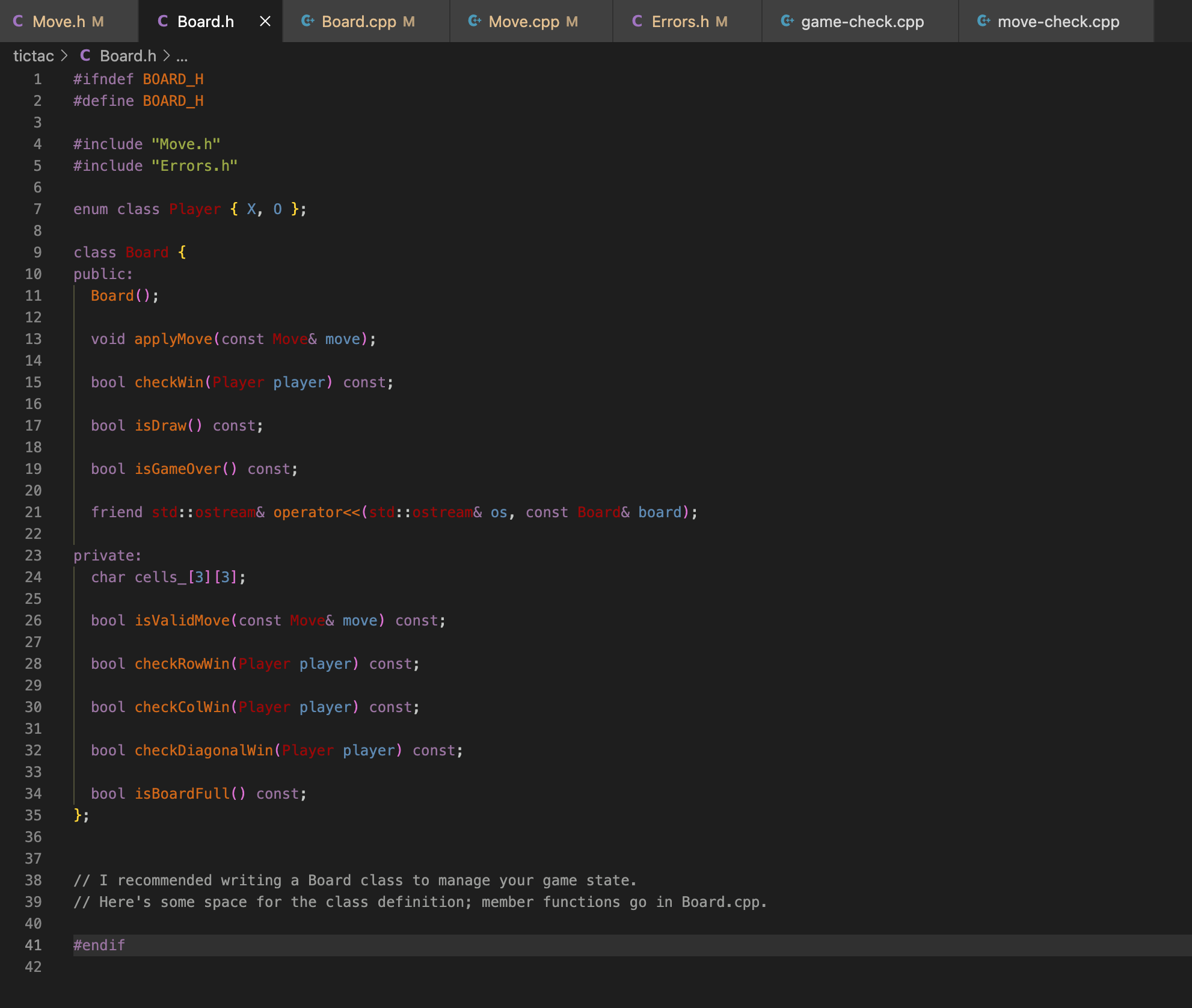Click the applyMove function name
1192x1008 pixels.
pyautogui.click(x=173, y=339)
